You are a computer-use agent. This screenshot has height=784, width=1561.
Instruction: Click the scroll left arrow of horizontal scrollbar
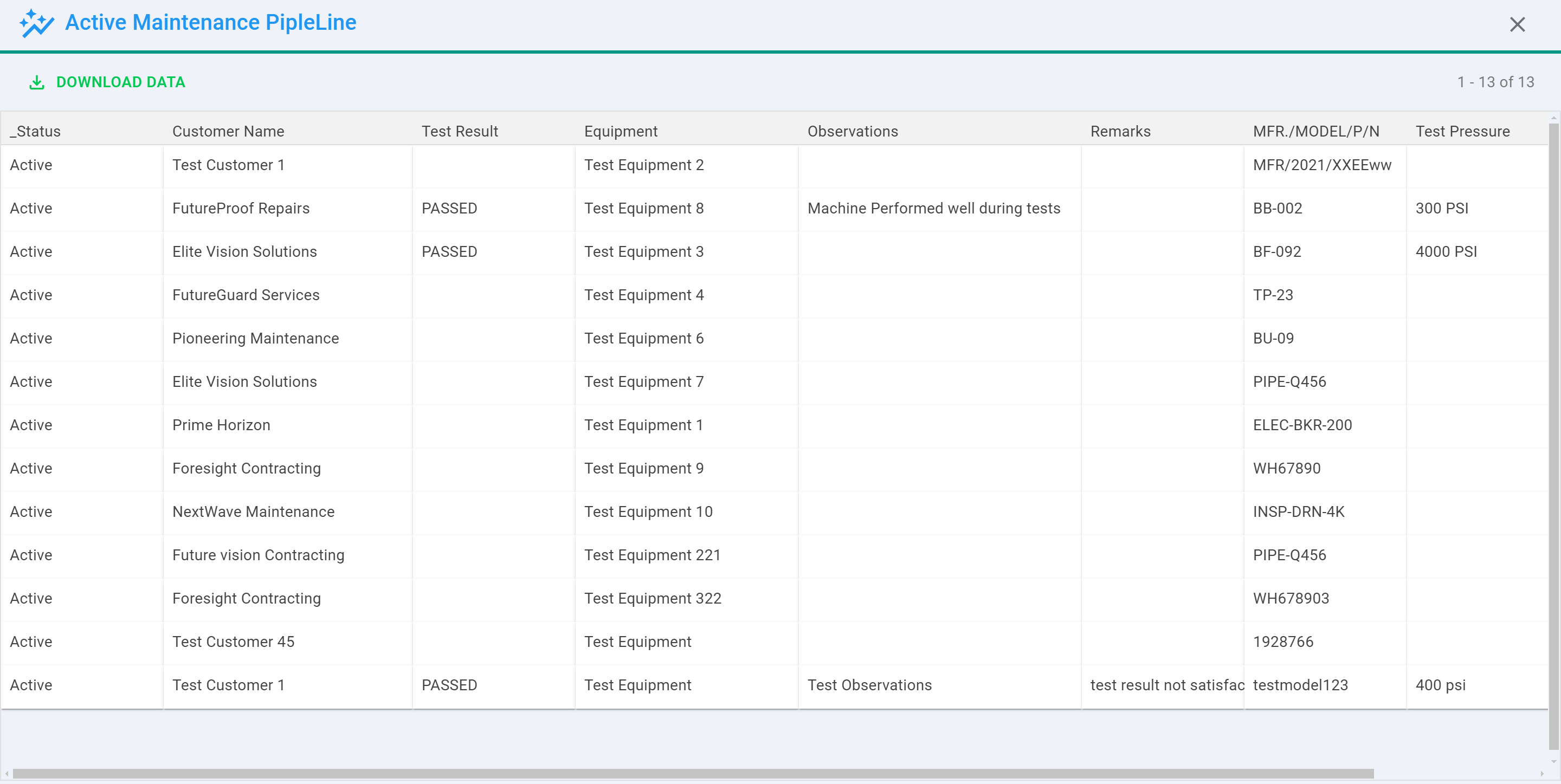(6, 774)
